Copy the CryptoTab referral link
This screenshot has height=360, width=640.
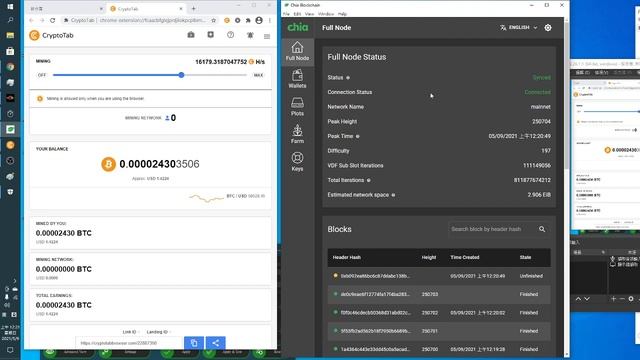coord(193,343)
